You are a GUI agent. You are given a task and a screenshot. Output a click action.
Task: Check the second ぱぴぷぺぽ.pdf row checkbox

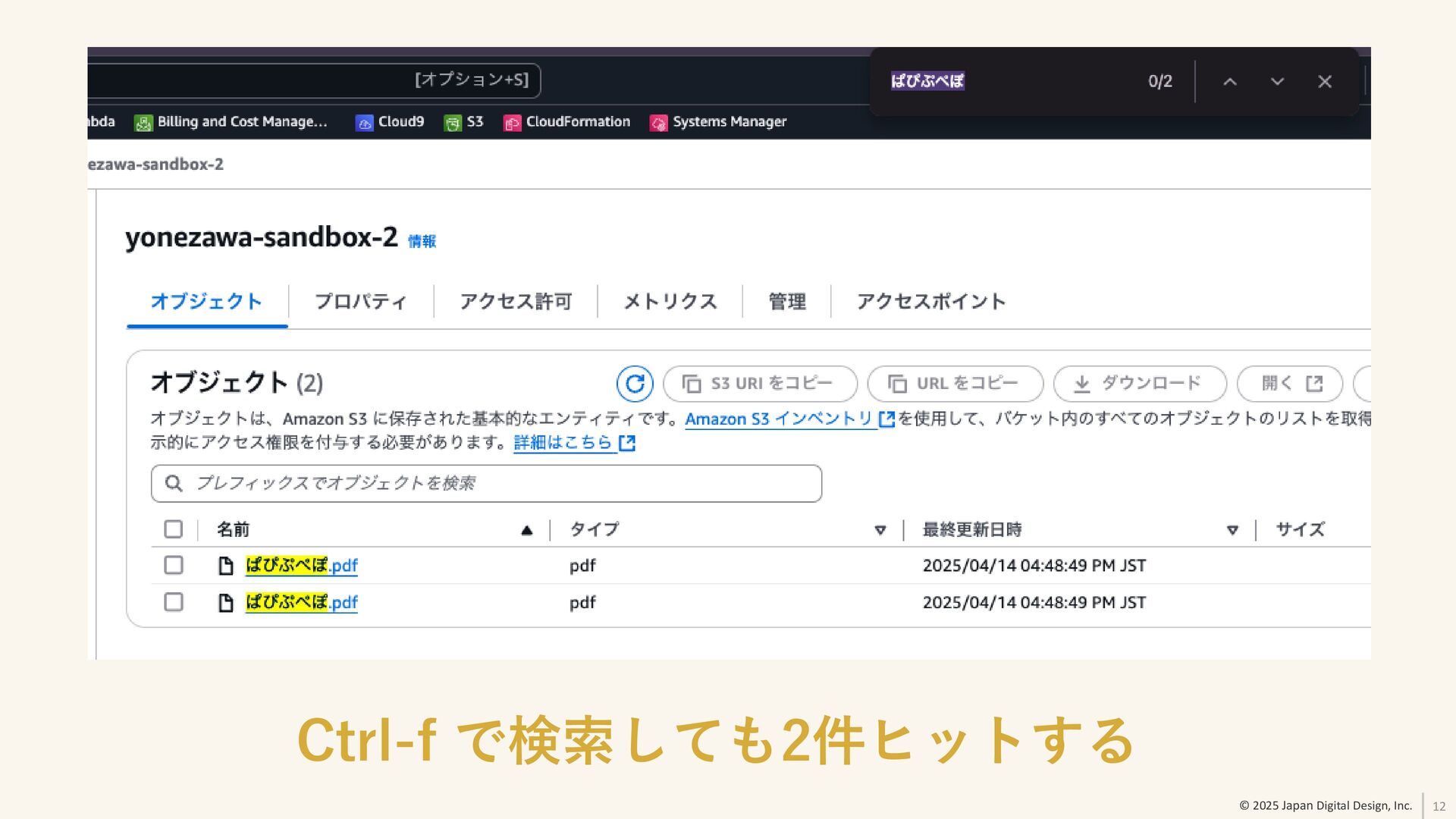point(174,602)
